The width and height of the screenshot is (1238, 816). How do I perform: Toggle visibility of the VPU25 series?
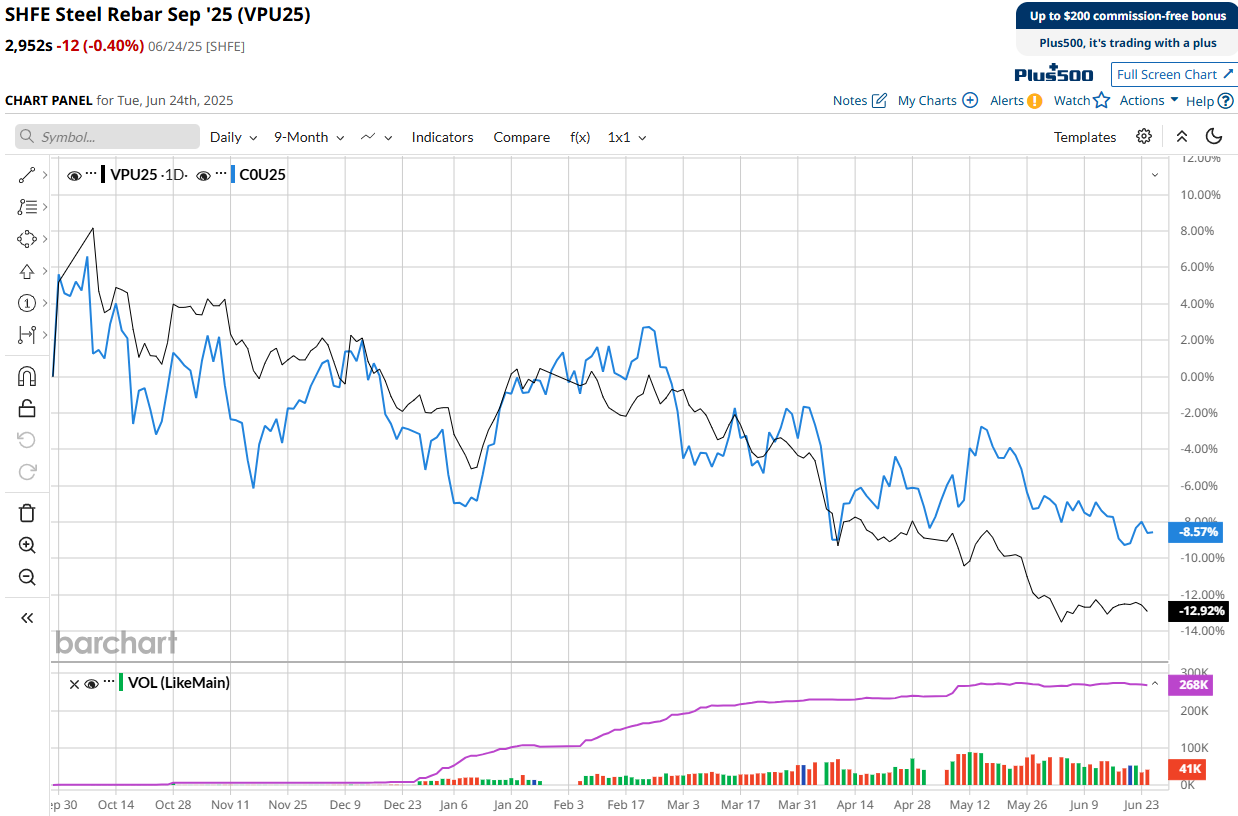[74, 175]
